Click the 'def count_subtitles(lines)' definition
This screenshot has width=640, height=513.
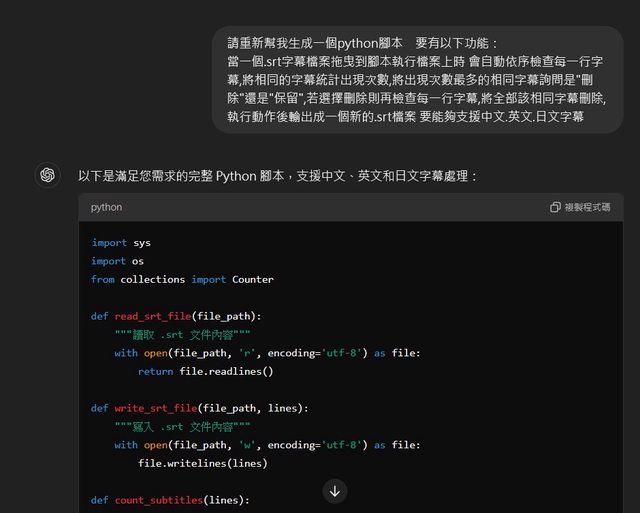click(171, 500)
